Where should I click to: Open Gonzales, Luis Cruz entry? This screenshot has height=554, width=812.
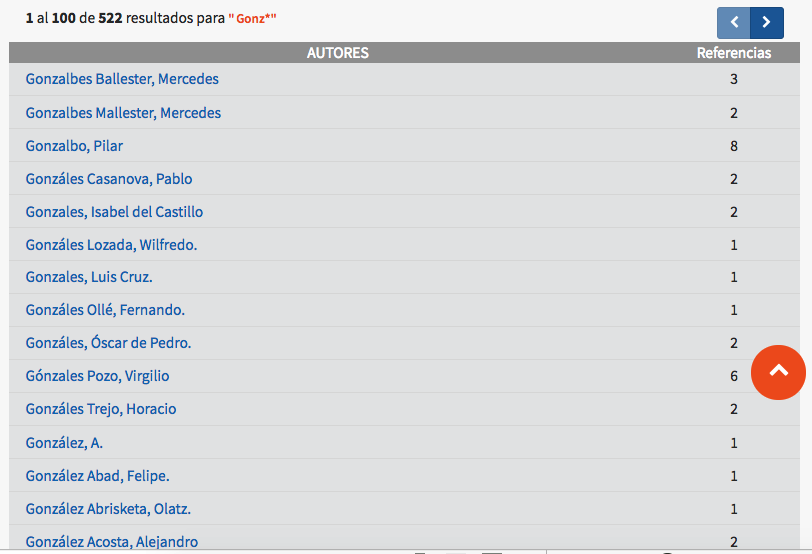coord(89,277)
